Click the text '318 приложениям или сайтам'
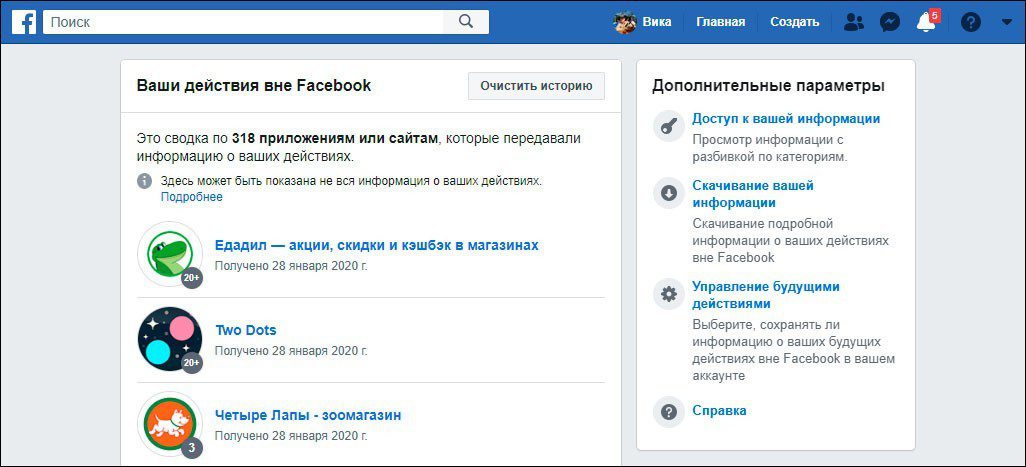Viewport: 1026px width, 467px height. click(334, 139)
